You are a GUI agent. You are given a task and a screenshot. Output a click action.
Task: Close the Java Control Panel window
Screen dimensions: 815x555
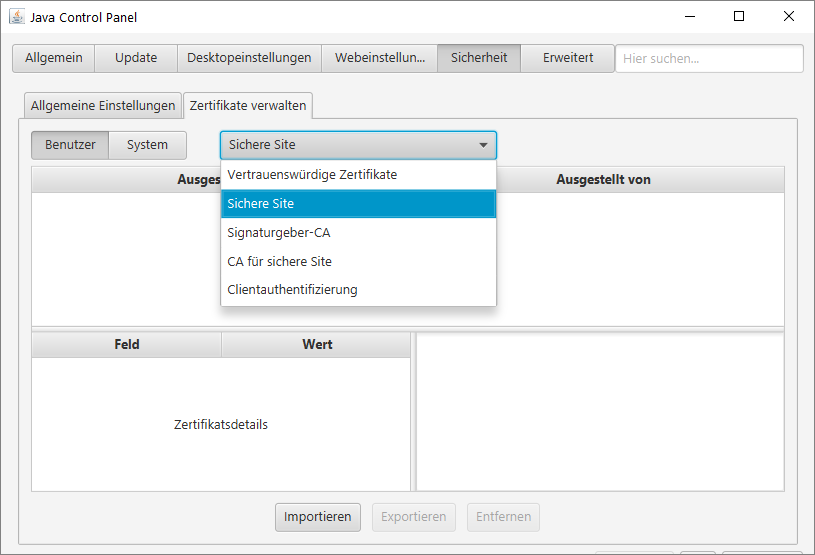tap(788, 17)
